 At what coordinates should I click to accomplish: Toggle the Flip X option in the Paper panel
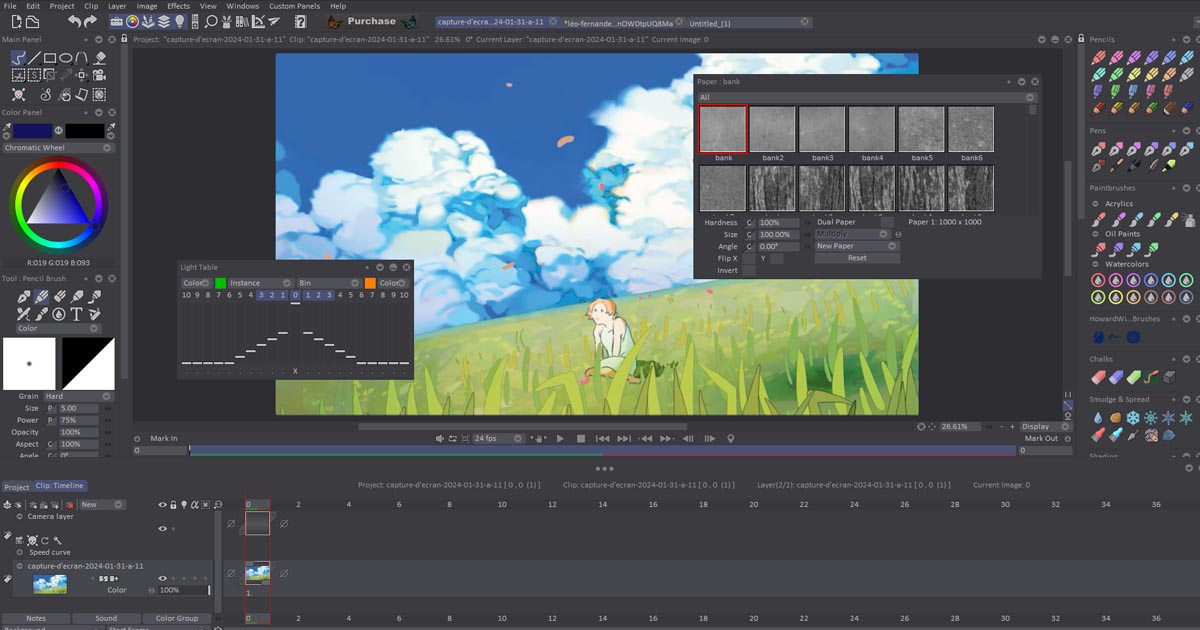click(748, 259)
